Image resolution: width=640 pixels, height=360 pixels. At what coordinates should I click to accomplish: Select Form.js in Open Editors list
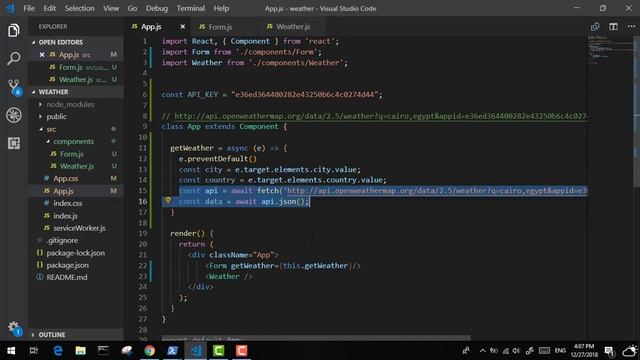click(x=76, y=67)
